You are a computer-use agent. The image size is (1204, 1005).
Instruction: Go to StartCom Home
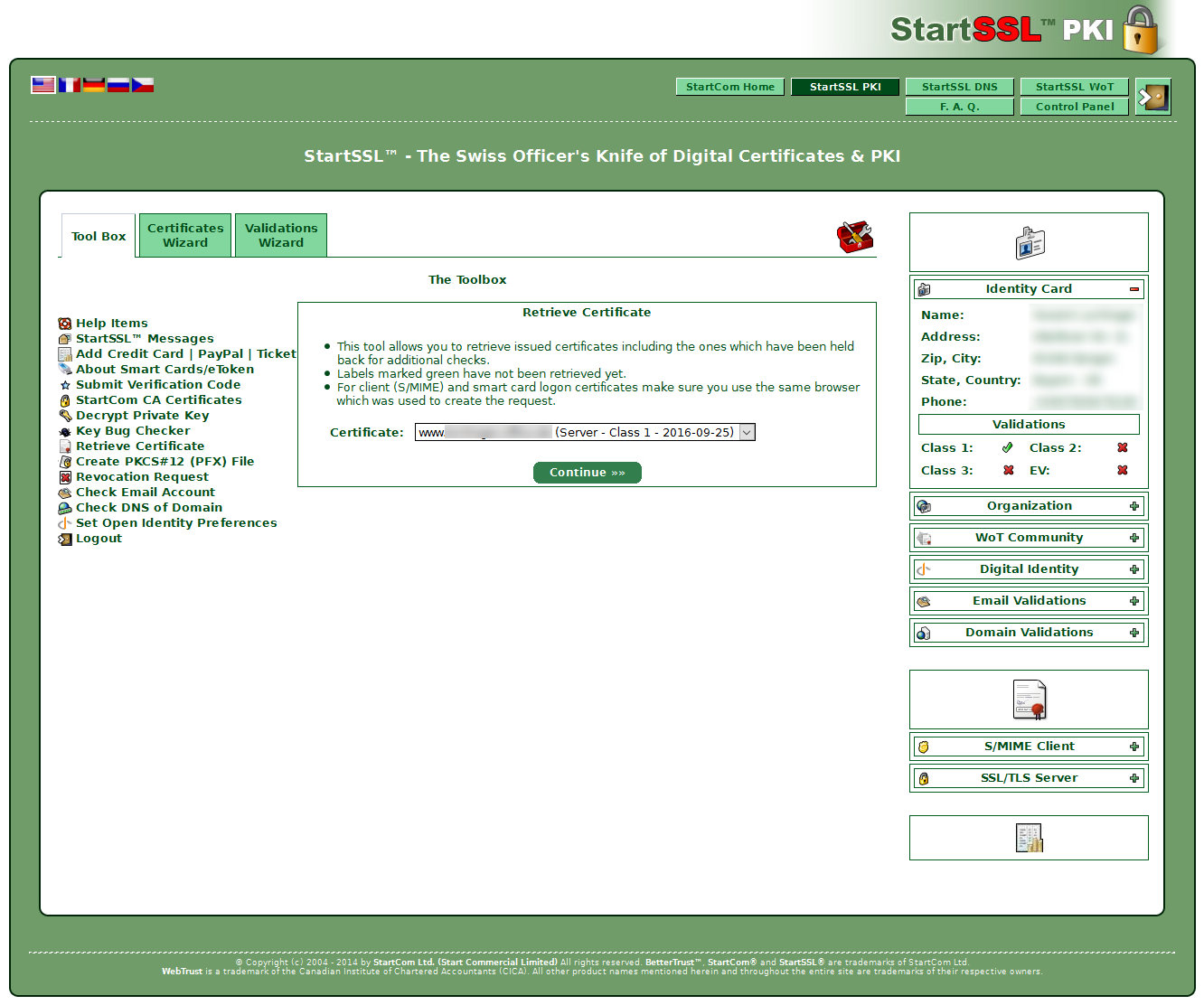pos(730,87)
